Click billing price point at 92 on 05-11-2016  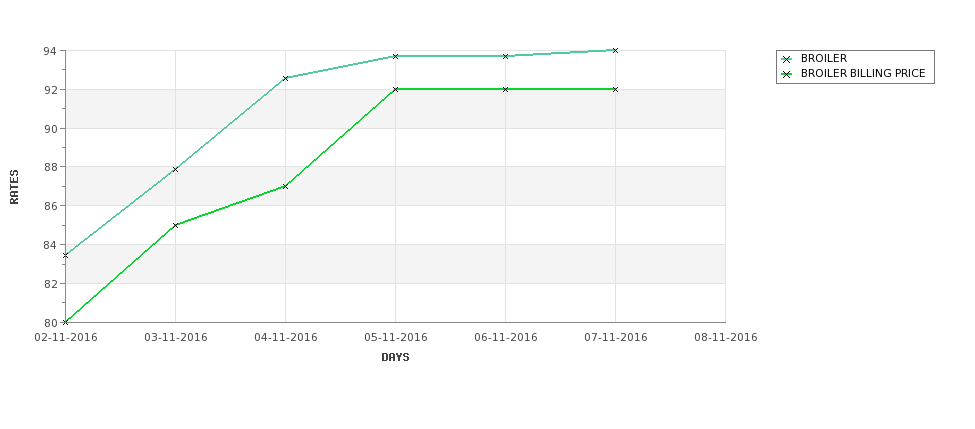tap(395, 89)
